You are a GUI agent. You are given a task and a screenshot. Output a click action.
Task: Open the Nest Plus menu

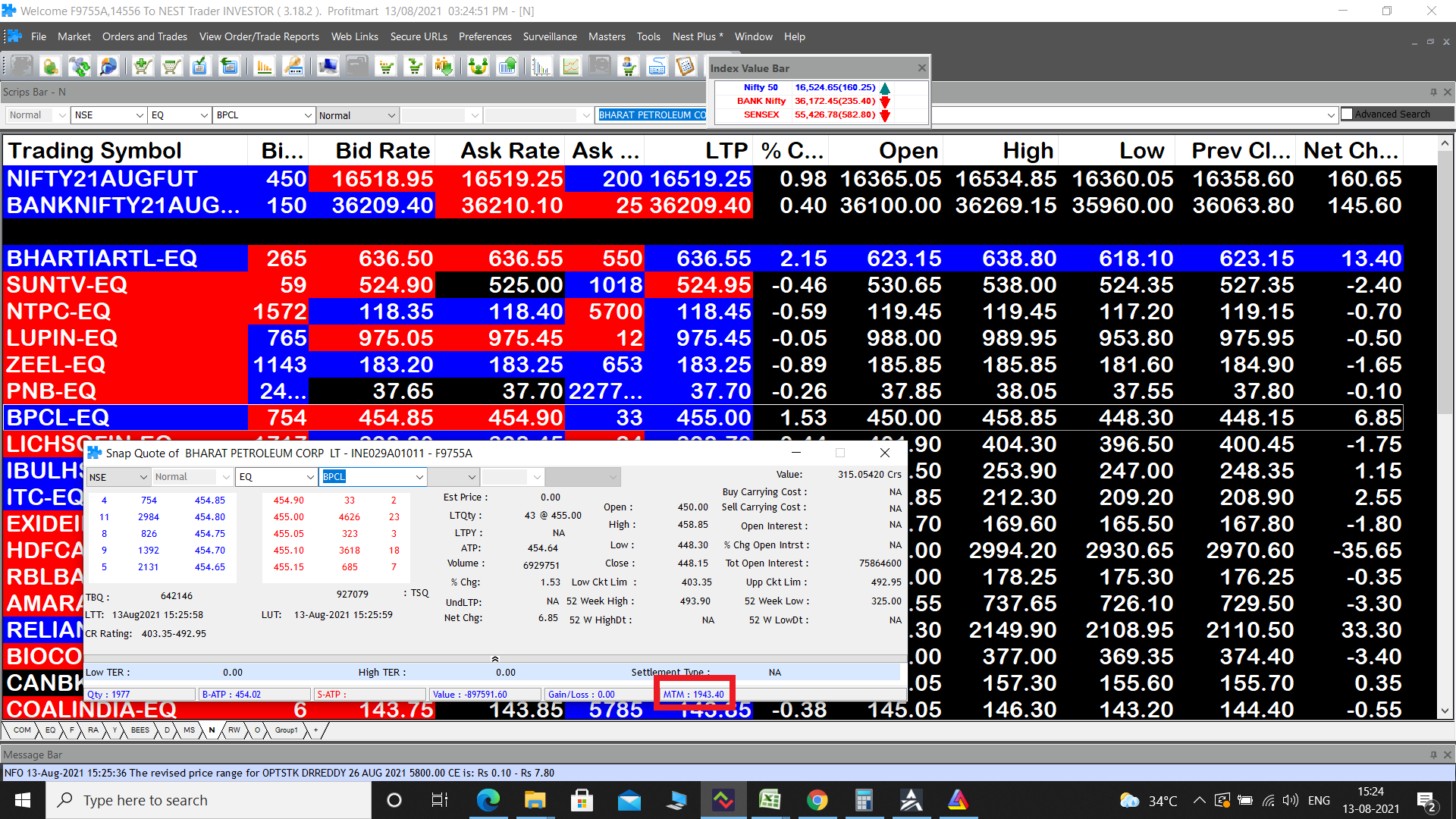point(698,36)
